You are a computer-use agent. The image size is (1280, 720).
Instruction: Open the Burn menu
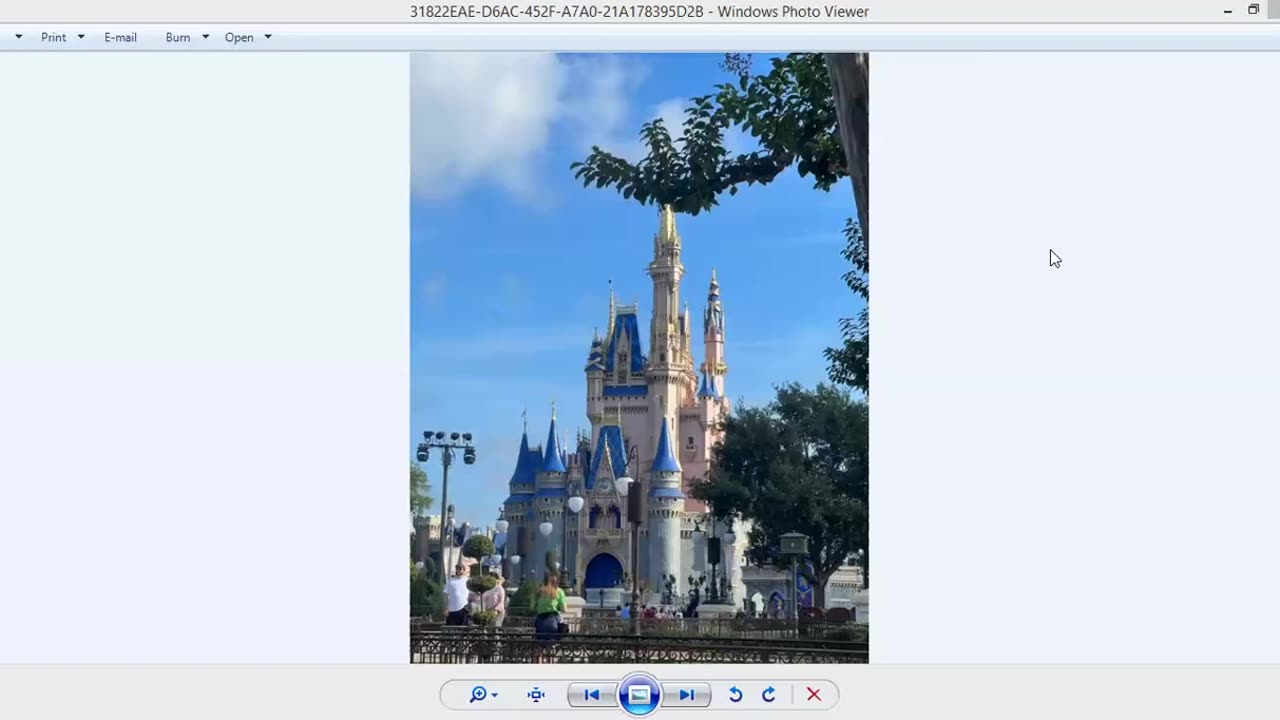click(178, 37)
